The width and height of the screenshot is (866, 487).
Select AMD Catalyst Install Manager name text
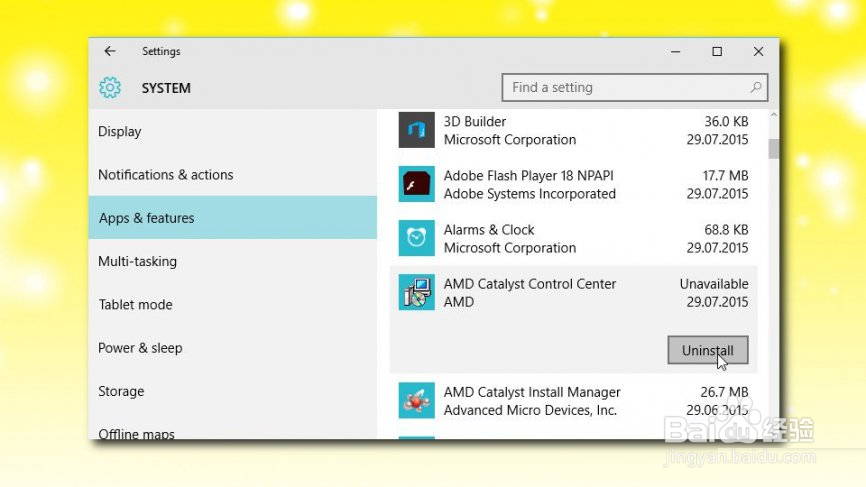(532, 392)
